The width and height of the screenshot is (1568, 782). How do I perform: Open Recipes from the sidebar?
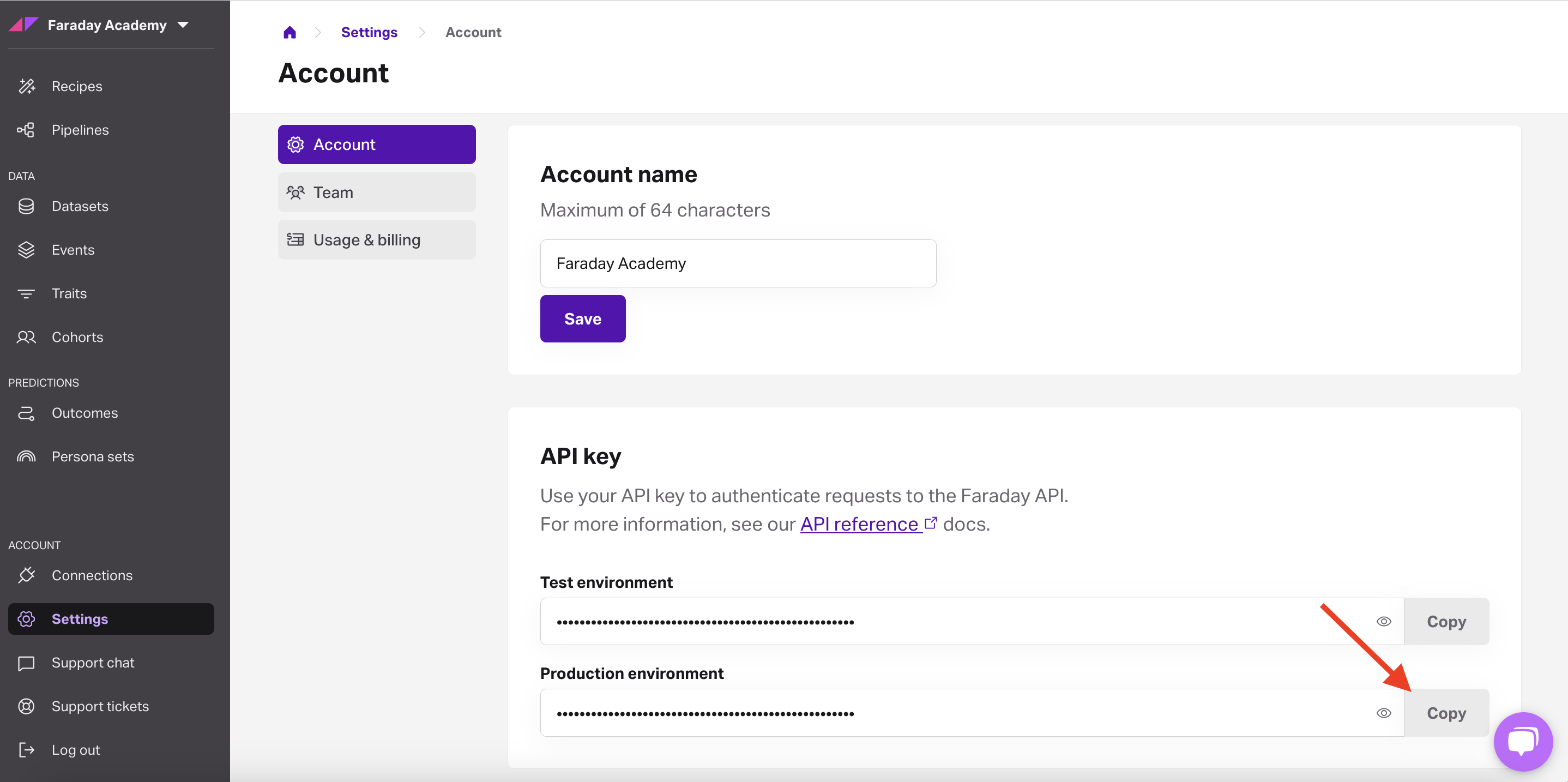(77, 86)
